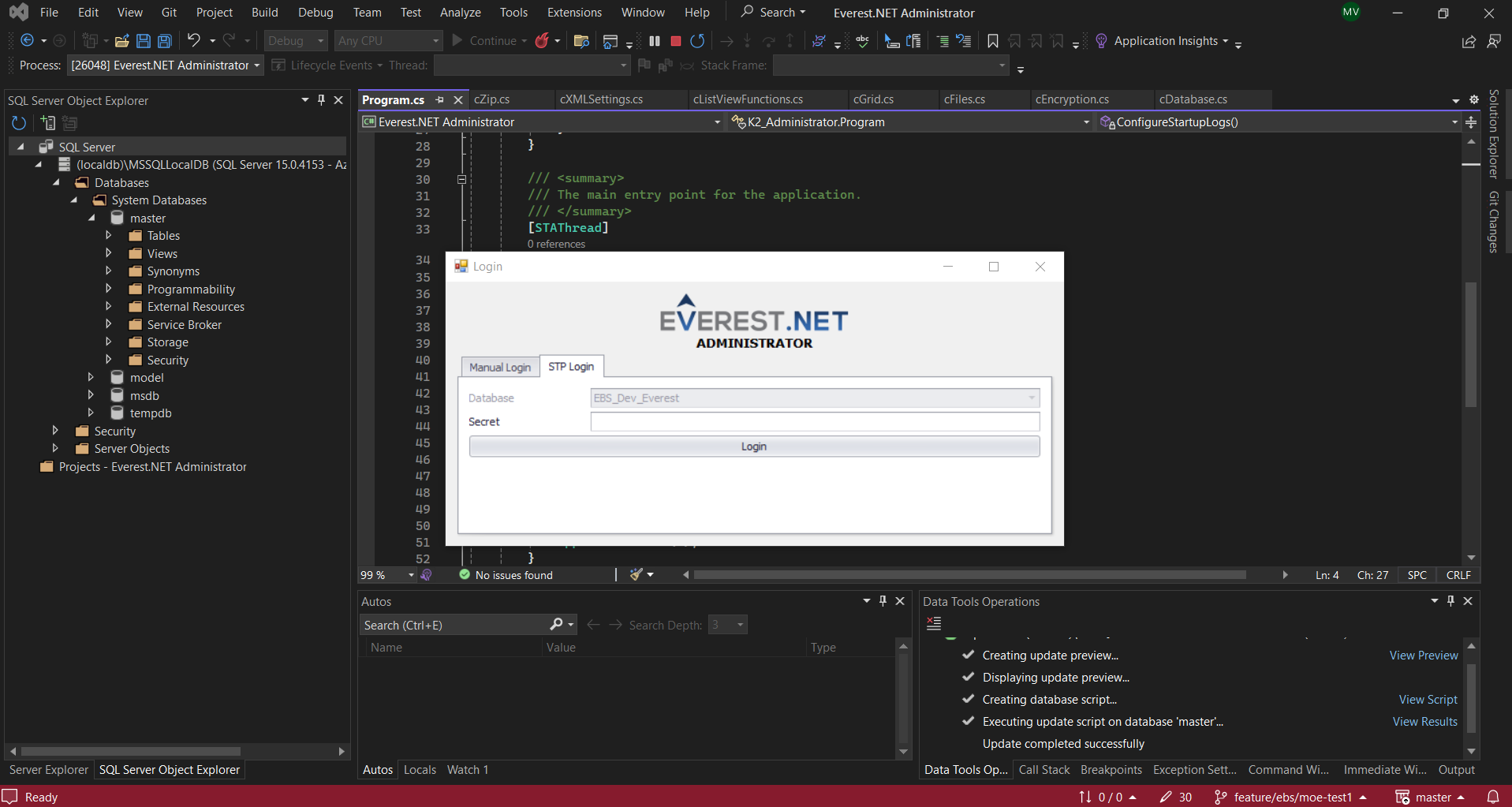Click the code editor vertical scrollbar
Viewport: 1512px width, 807px height.
coord(1470,345)
